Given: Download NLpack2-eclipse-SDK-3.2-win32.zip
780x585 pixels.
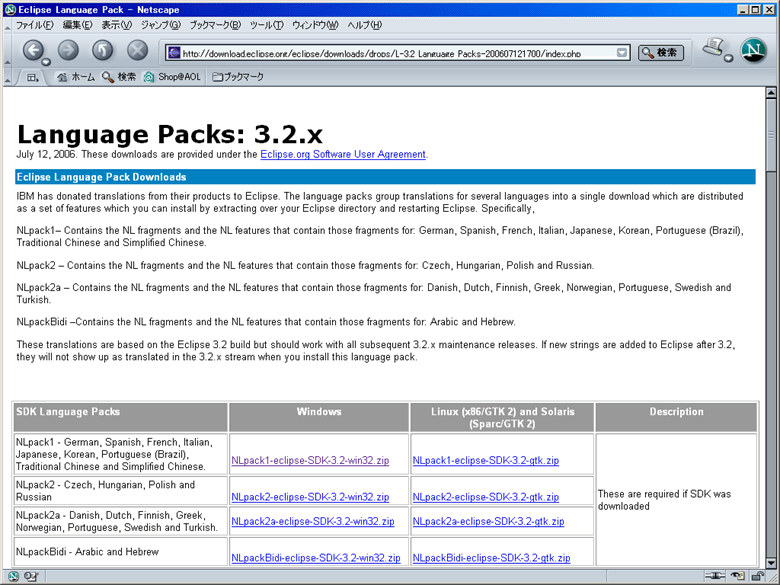Looking at the screenshot, I should coord(310,497).
